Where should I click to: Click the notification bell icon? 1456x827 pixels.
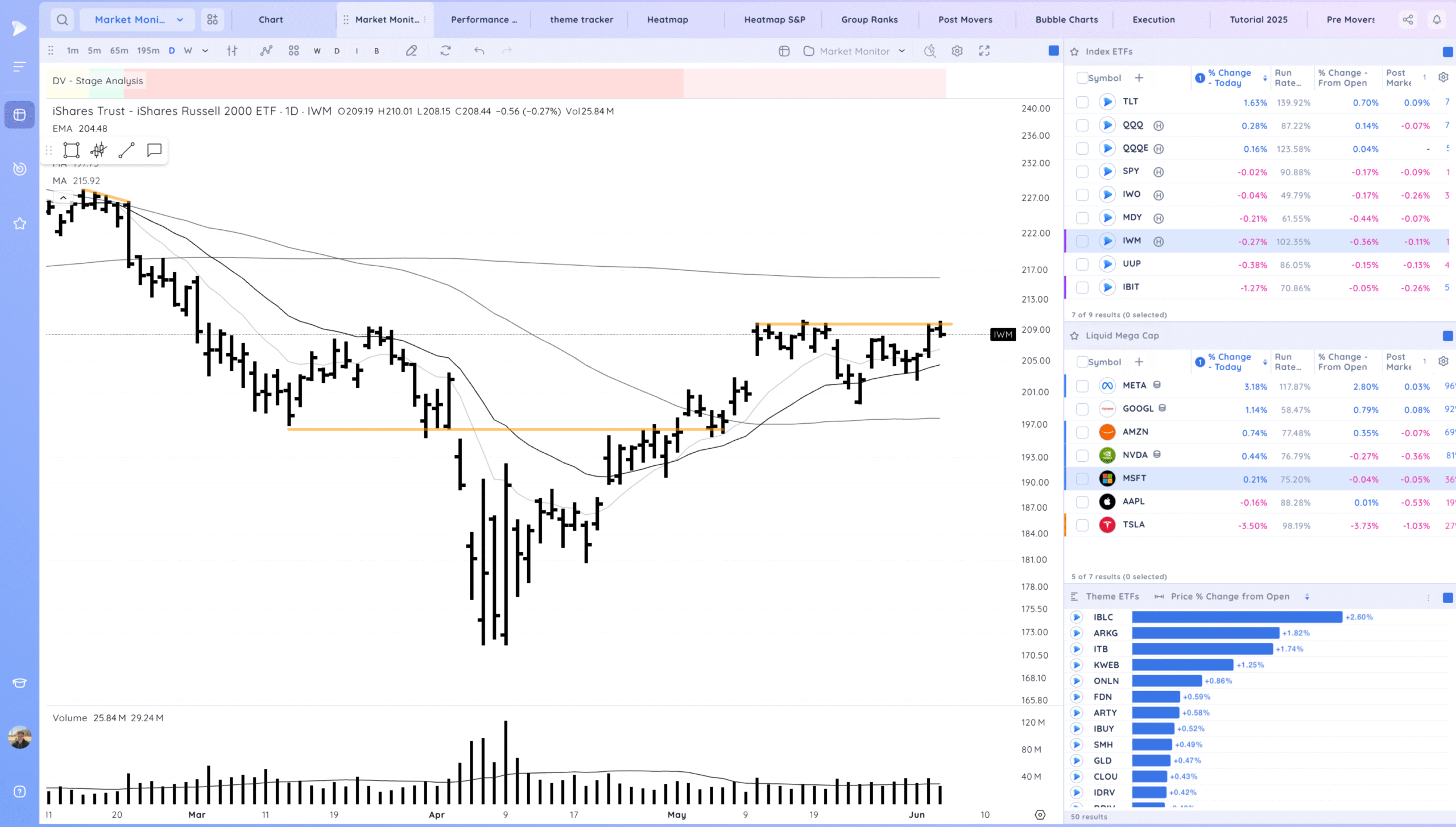[x=1437, y=20]
